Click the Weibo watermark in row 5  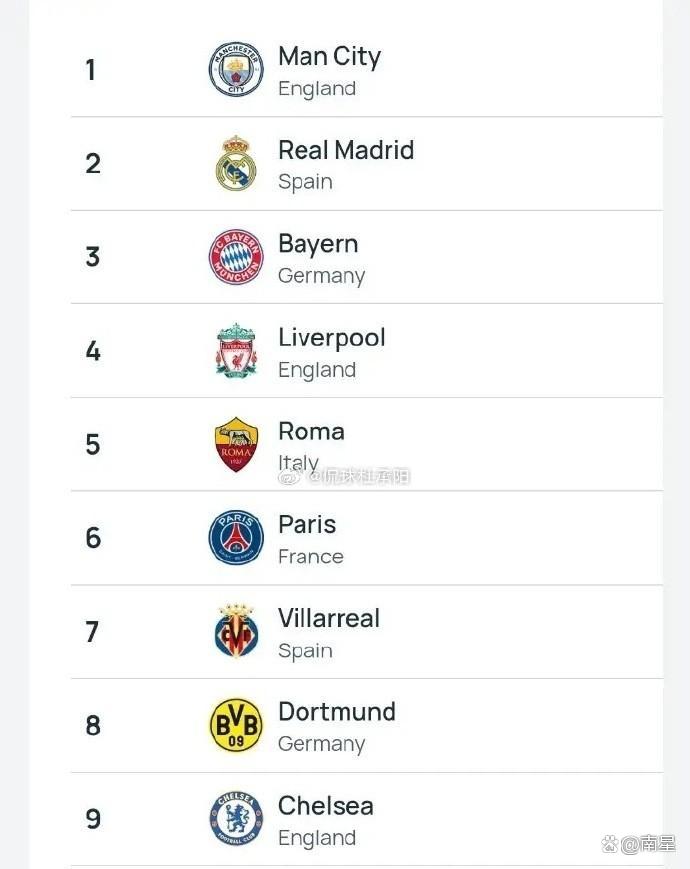344,476
